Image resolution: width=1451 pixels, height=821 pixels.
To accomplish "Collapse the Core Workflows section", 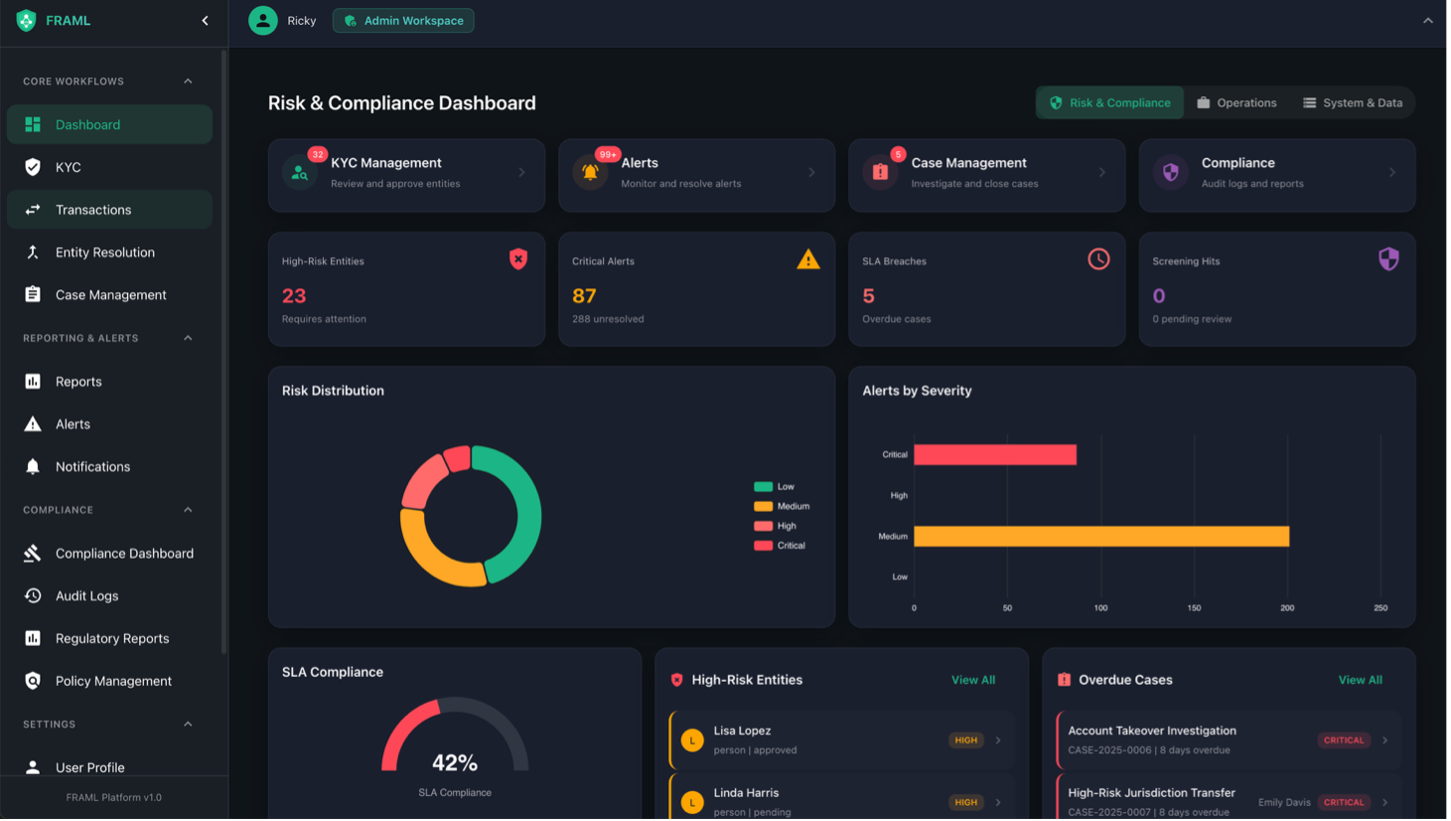I will click(186, 81).
